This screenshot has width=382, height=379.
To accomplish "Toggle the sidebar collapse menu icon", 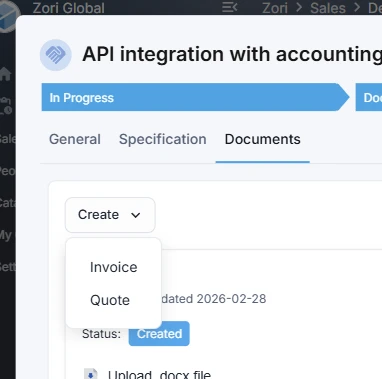I will [229, 7].
